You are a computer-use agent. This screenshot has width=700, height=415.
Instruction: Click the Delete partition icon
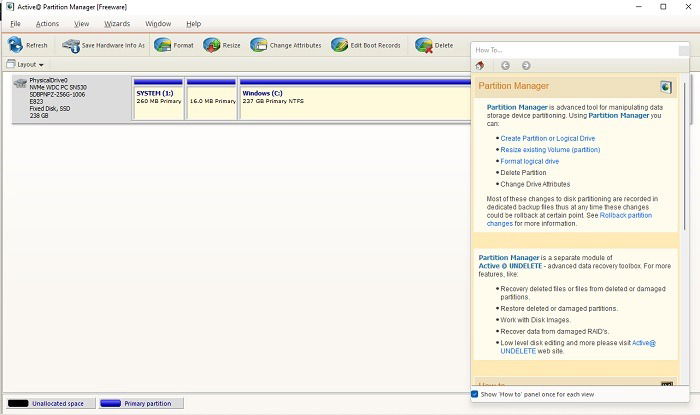pos(424,45)
